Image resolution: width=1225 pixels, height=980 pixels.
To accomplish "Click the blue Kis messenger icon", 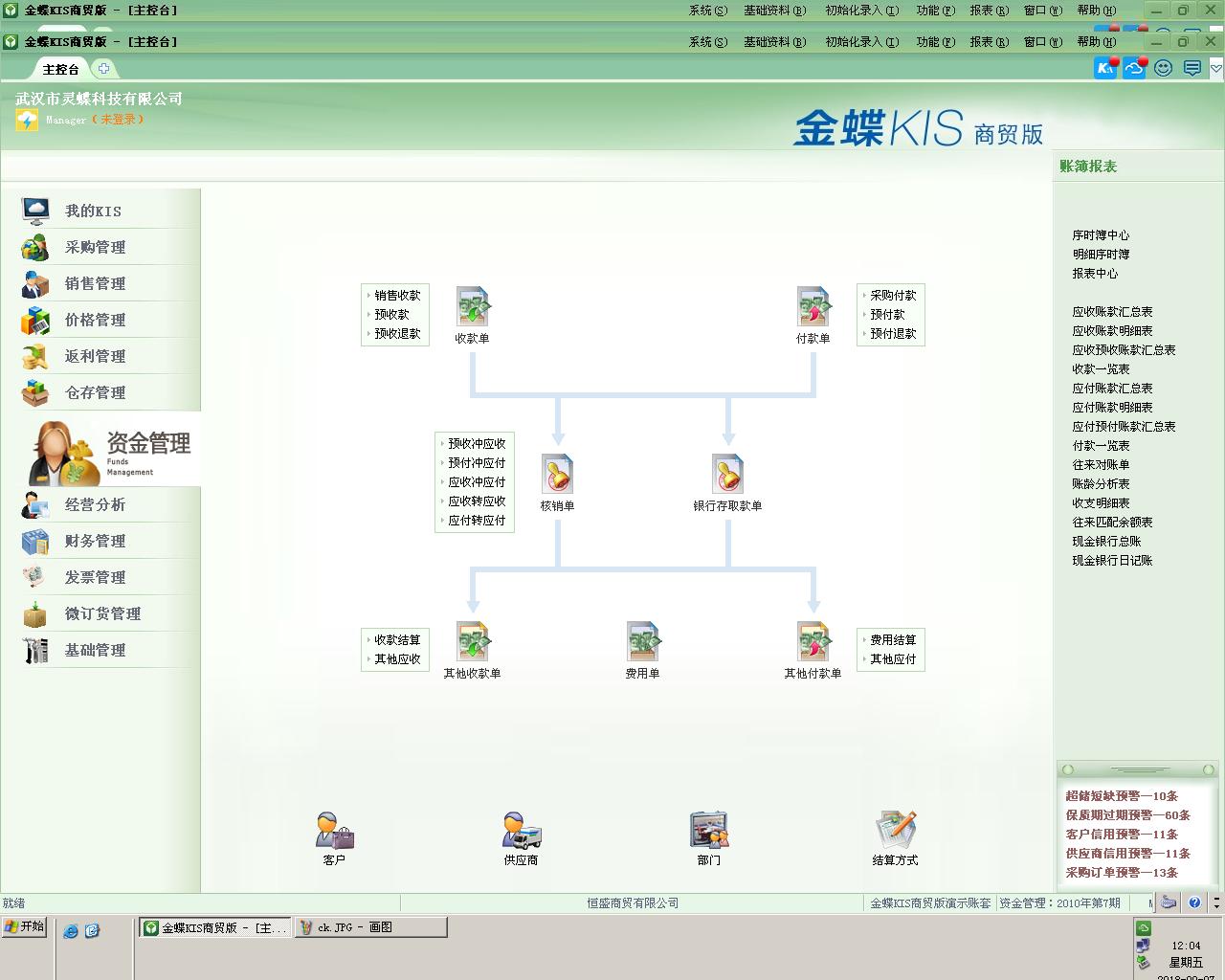I will (x=1106, y=68).
